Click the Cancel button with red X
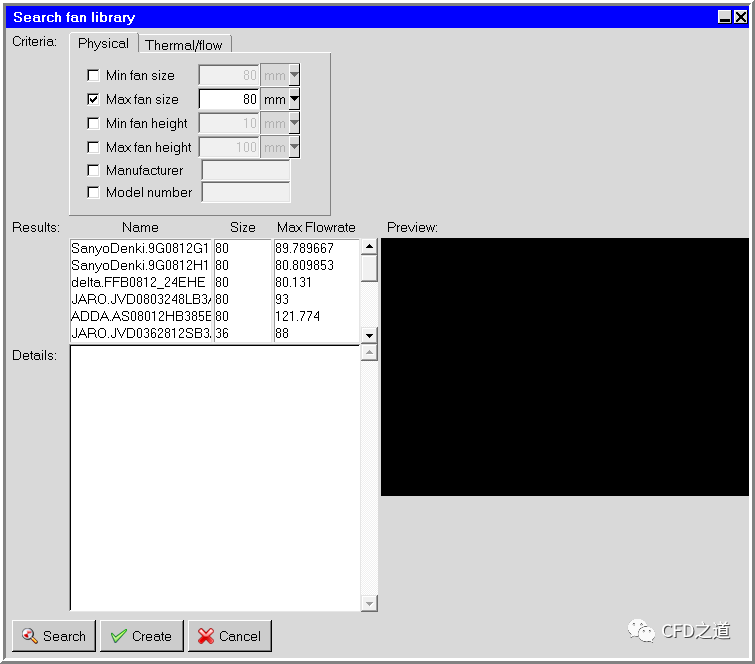 229,636
